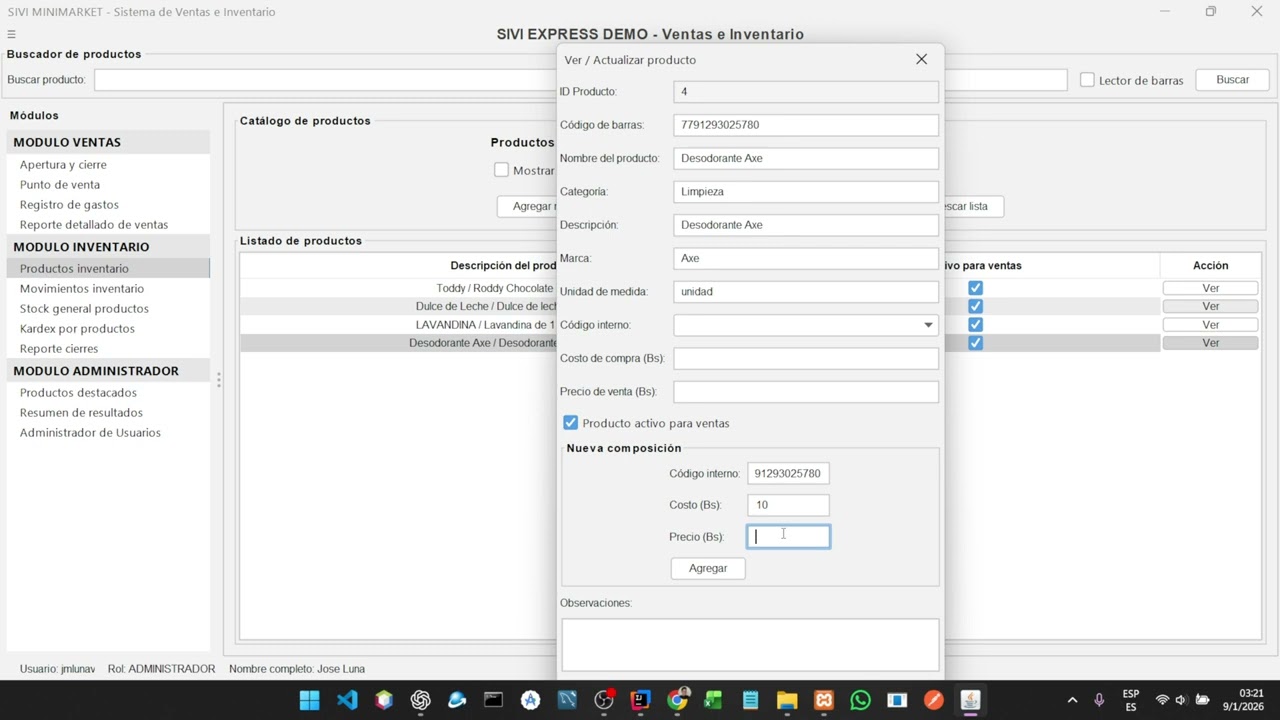The width and height of the screenshot is (1280, 720).
Task: Click the Nombre del producto field
Action: click(x=806, y=158)
